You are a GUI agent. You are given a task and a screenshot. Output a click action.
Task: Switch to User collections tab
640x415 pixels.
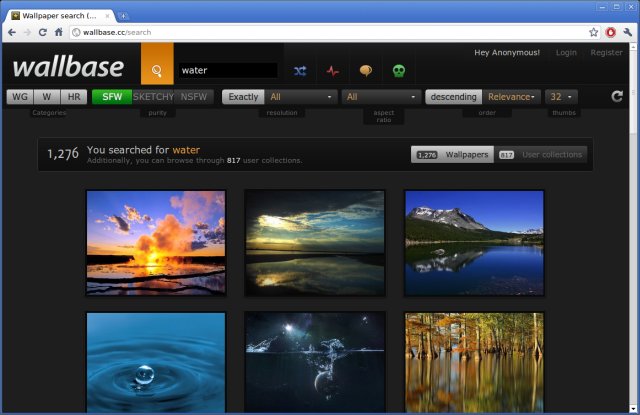541,155
